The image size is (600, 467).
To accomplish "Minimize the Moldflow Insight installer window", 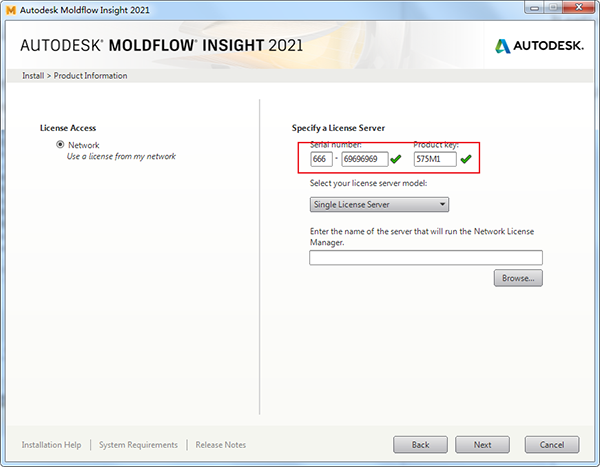I will [x=535, y=7].
